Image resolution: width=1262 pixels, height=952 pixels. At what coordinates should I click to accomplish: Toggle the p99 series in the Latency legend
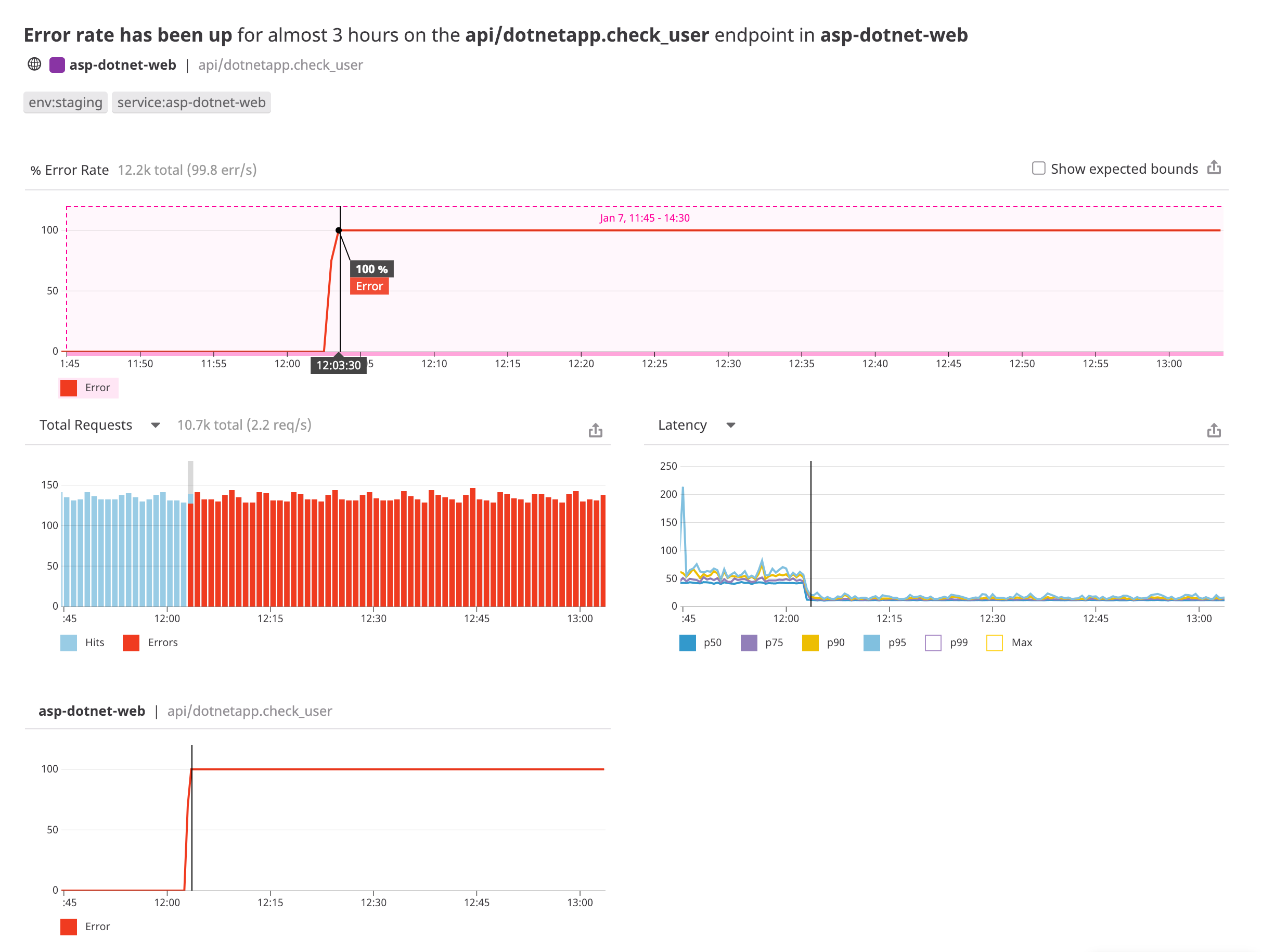[x=932, y=642]
